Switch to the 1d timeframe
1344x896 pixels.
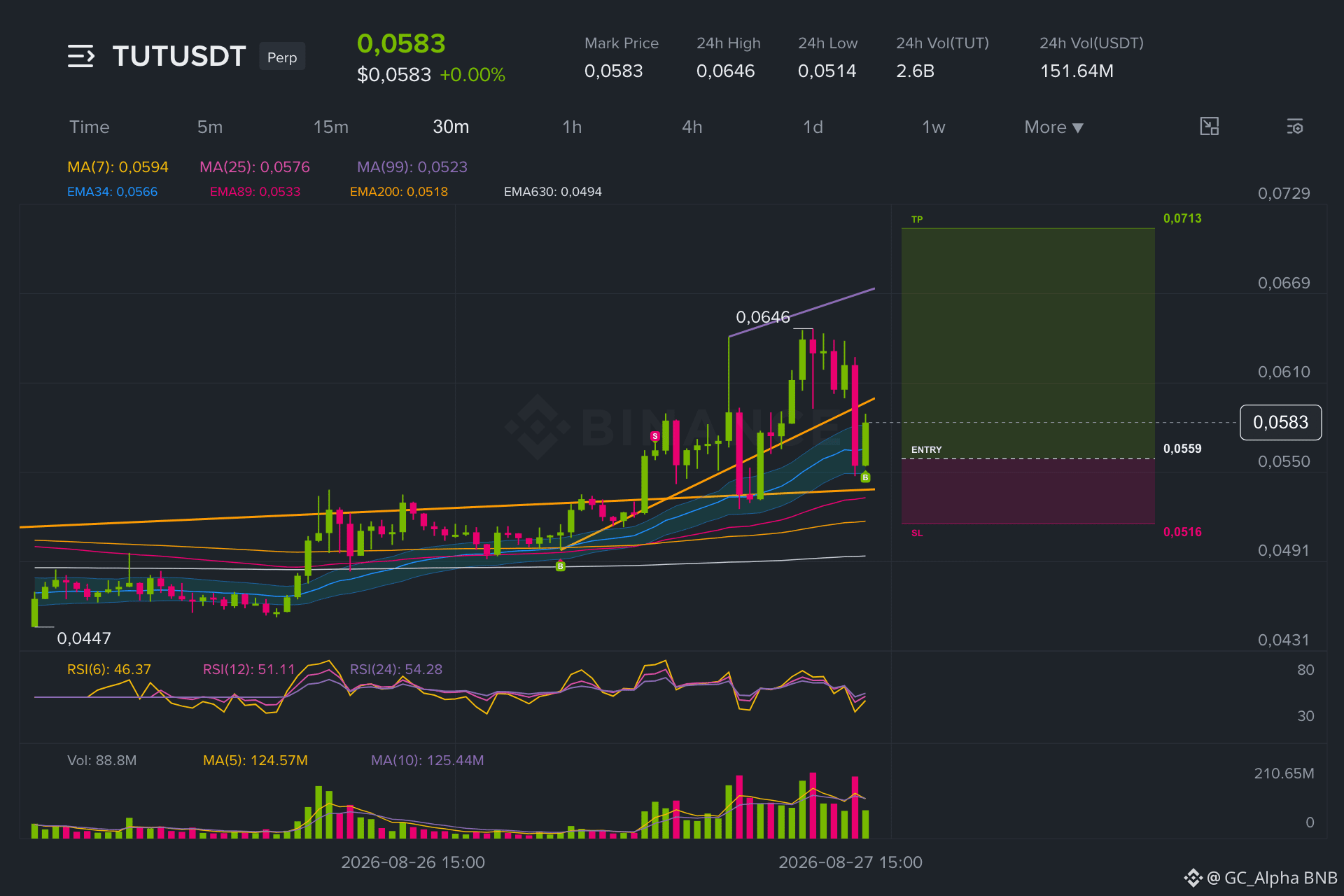[813, 127]
